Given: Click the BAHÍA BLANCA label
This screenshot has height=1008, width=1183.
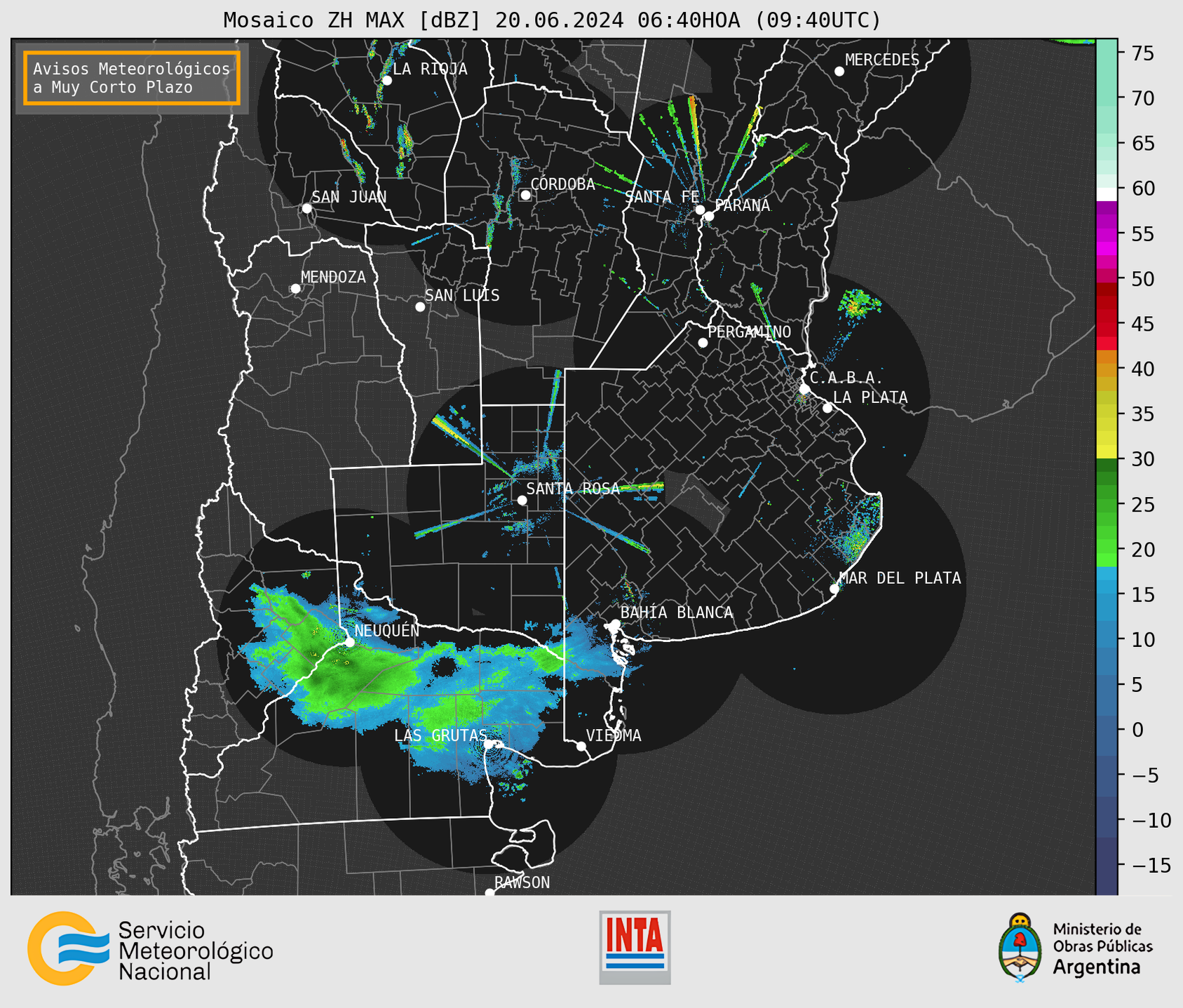Looking at the screenshot, I should tap(677, 613).
